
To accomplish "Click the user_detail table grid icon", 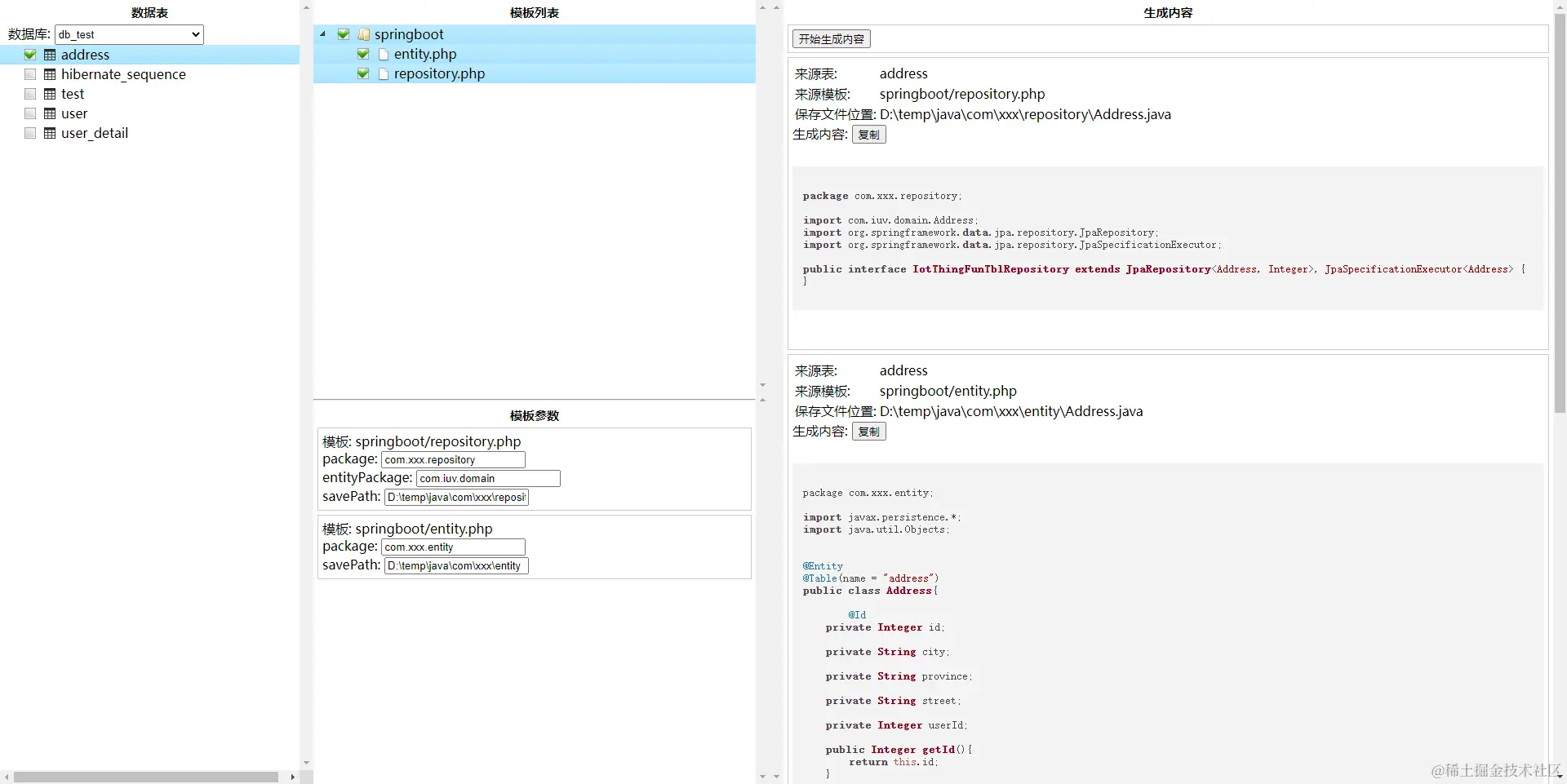I will point(50,133).
